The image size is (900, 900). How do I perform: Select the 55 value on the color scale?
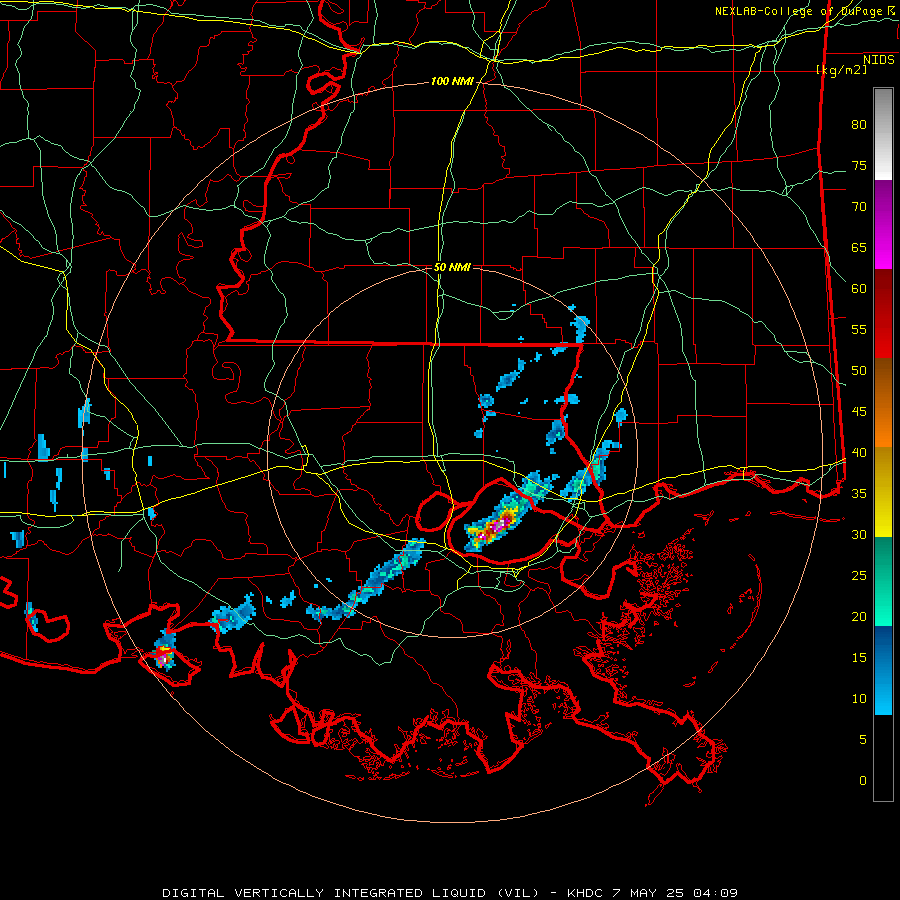point(859,329)
